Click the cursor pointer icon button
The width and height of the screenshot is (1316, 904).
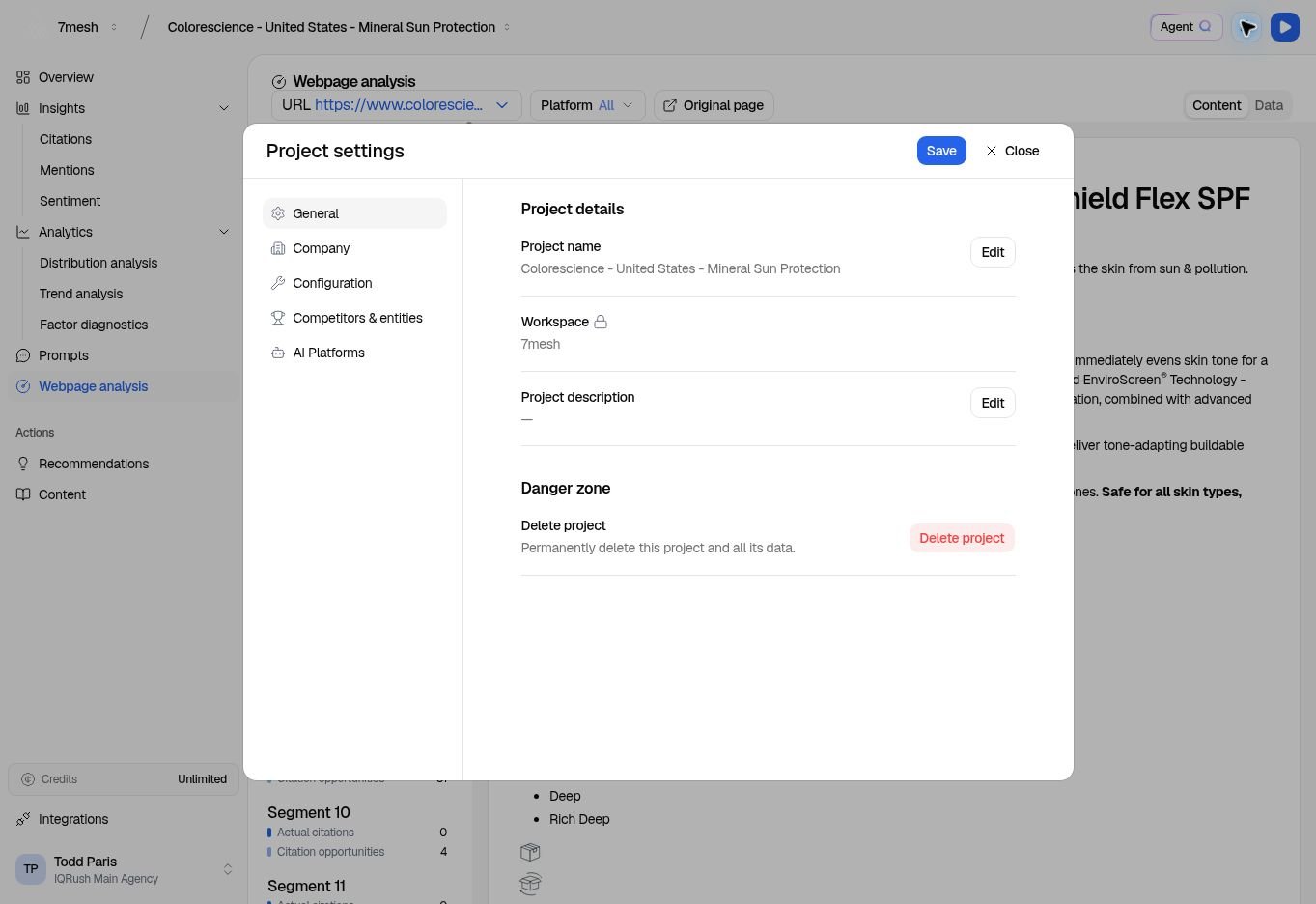point(1246,27)
